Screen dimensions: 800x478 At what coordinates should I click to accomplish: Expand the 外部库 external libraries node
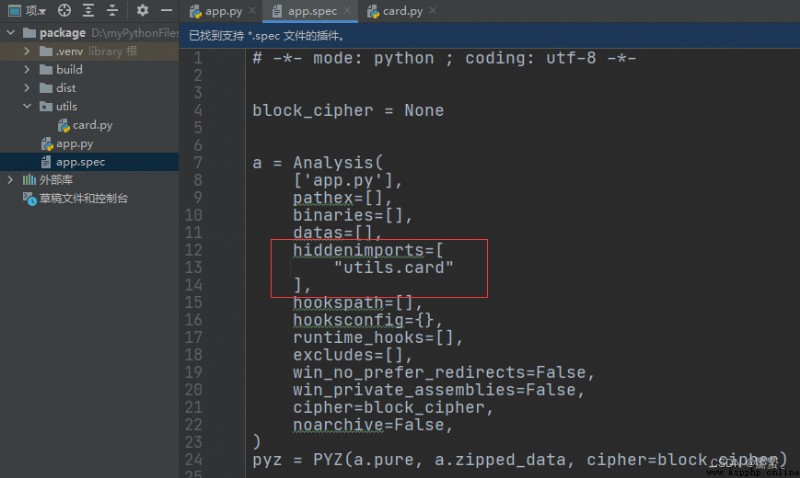coord(10,180)
